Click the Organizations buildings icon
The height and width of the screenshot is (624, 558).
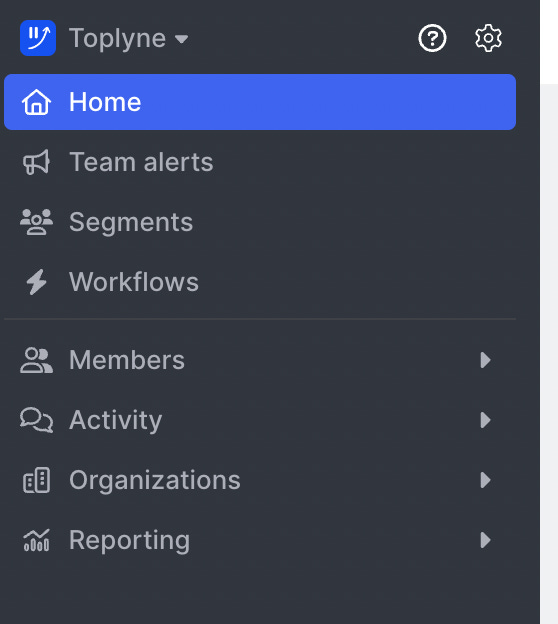[36, 480]
